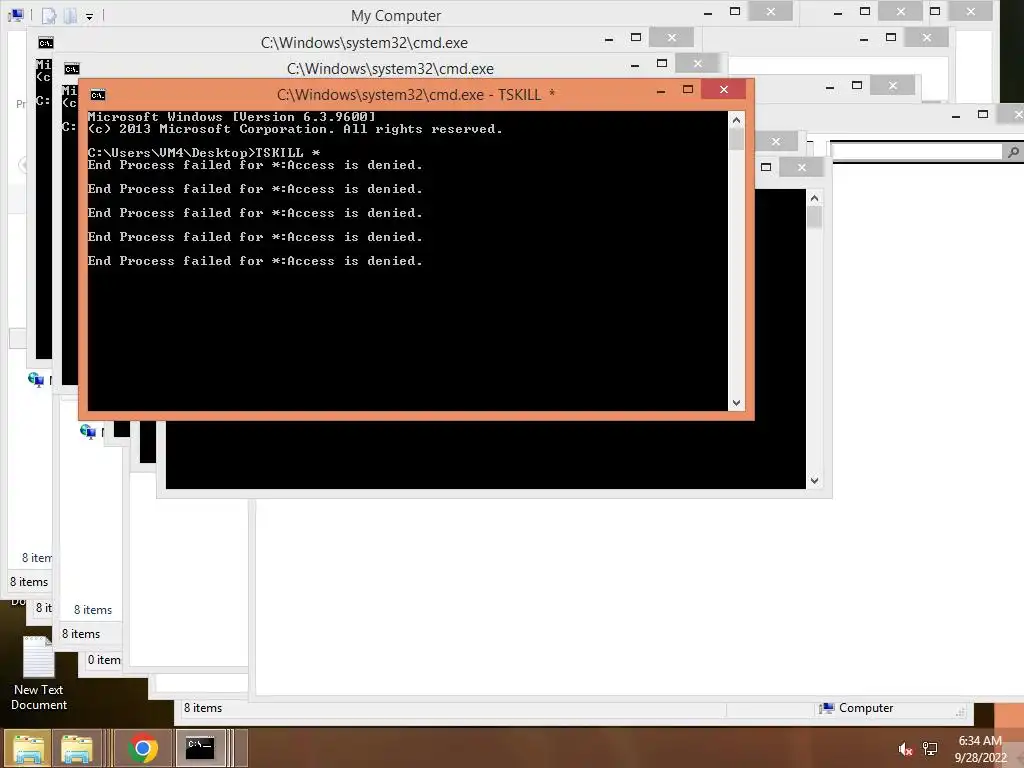
Task: Click the New Folder quick access toolbar icon
Action: (x=70, y=16)
